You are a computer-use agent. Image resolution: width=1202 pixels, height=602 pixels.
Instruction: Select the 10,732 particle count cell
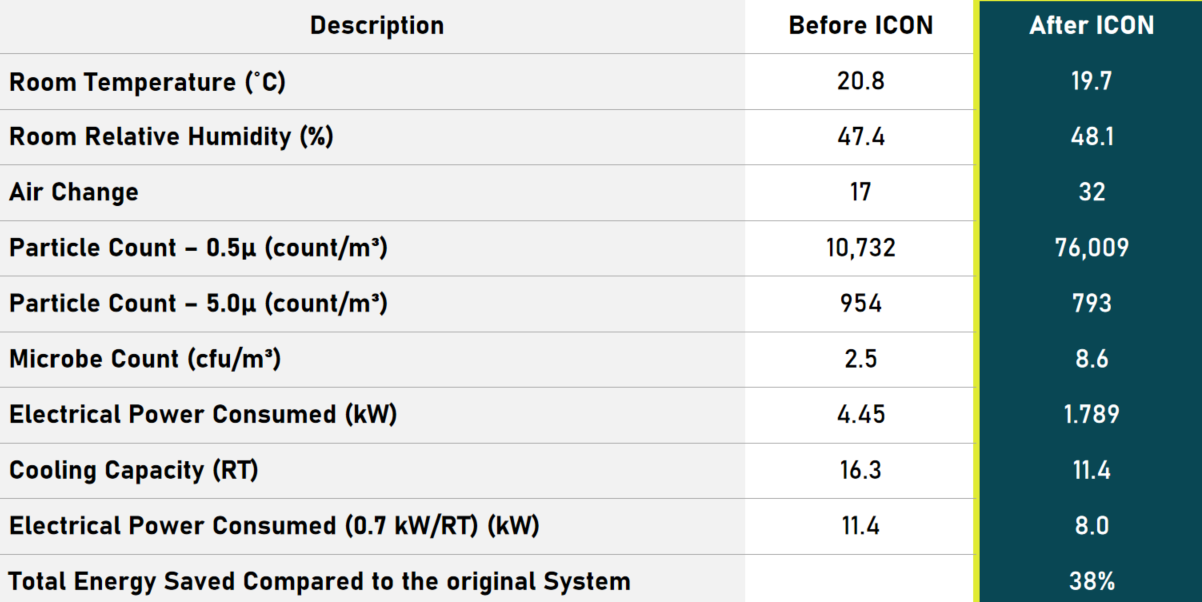point(860,248)
